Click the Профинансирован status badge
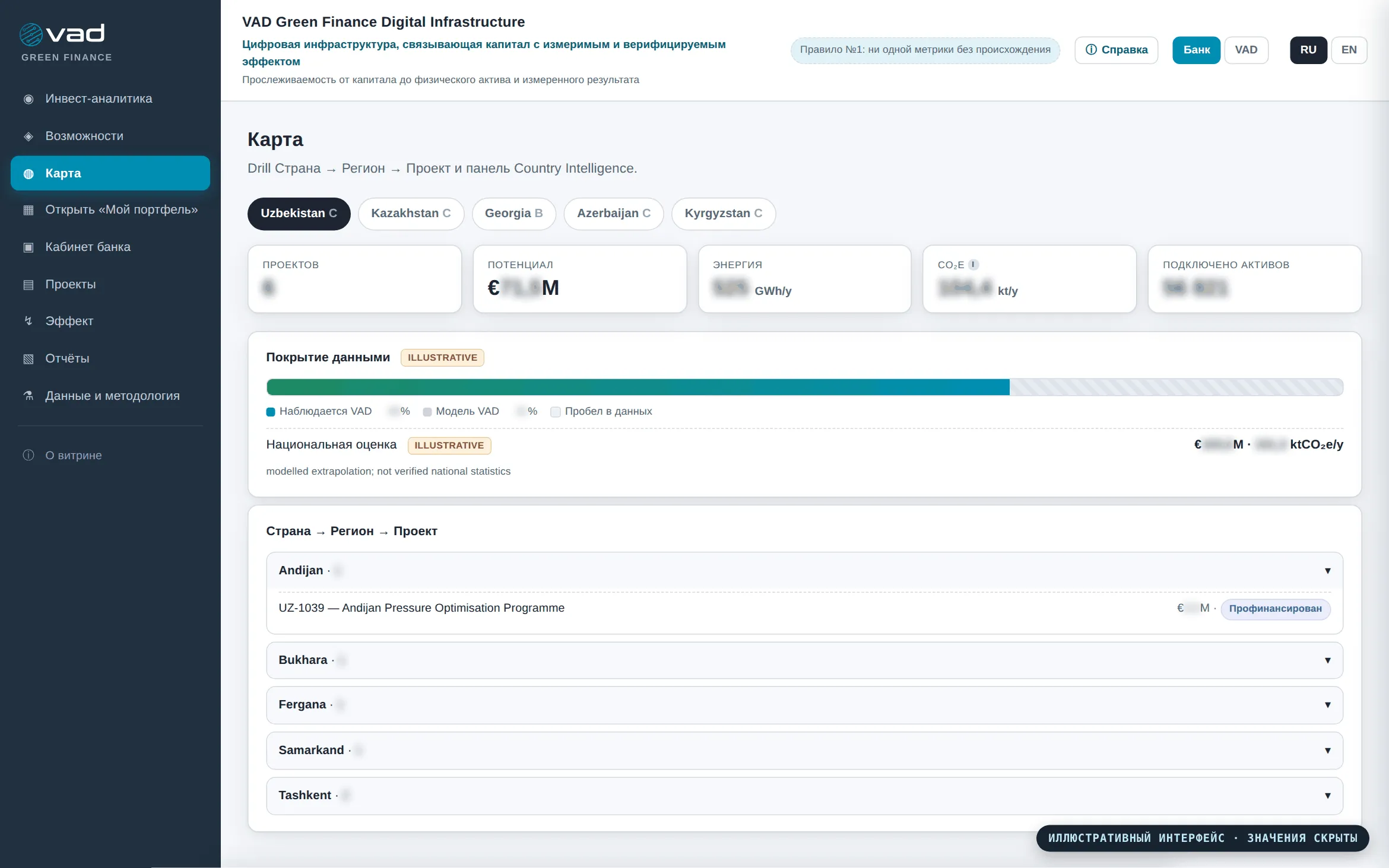This screenshot has height=868, width=1389. pos(1275,609)
